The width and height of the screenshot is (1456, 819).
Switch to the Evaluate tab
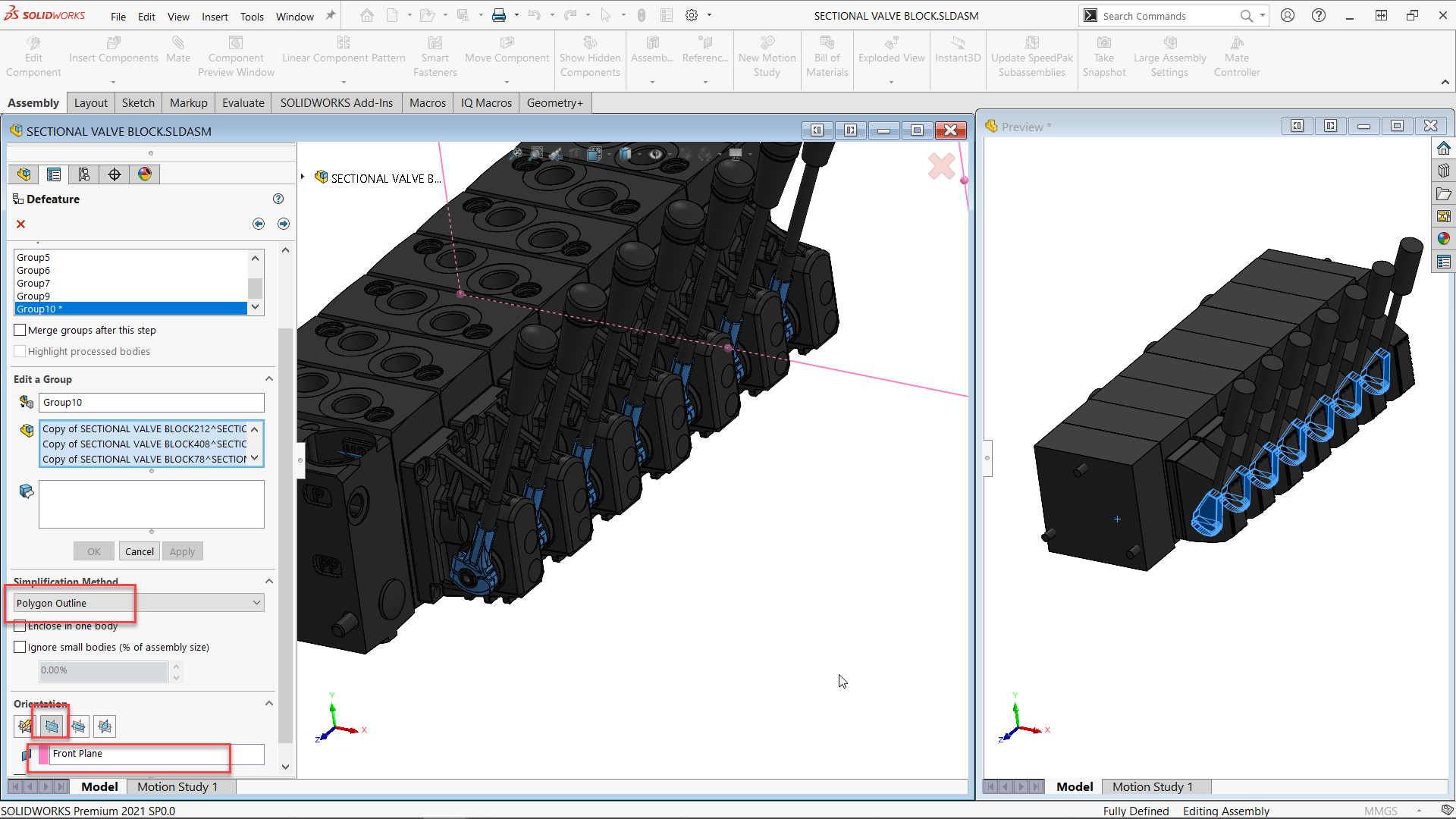tap(243, 103)
